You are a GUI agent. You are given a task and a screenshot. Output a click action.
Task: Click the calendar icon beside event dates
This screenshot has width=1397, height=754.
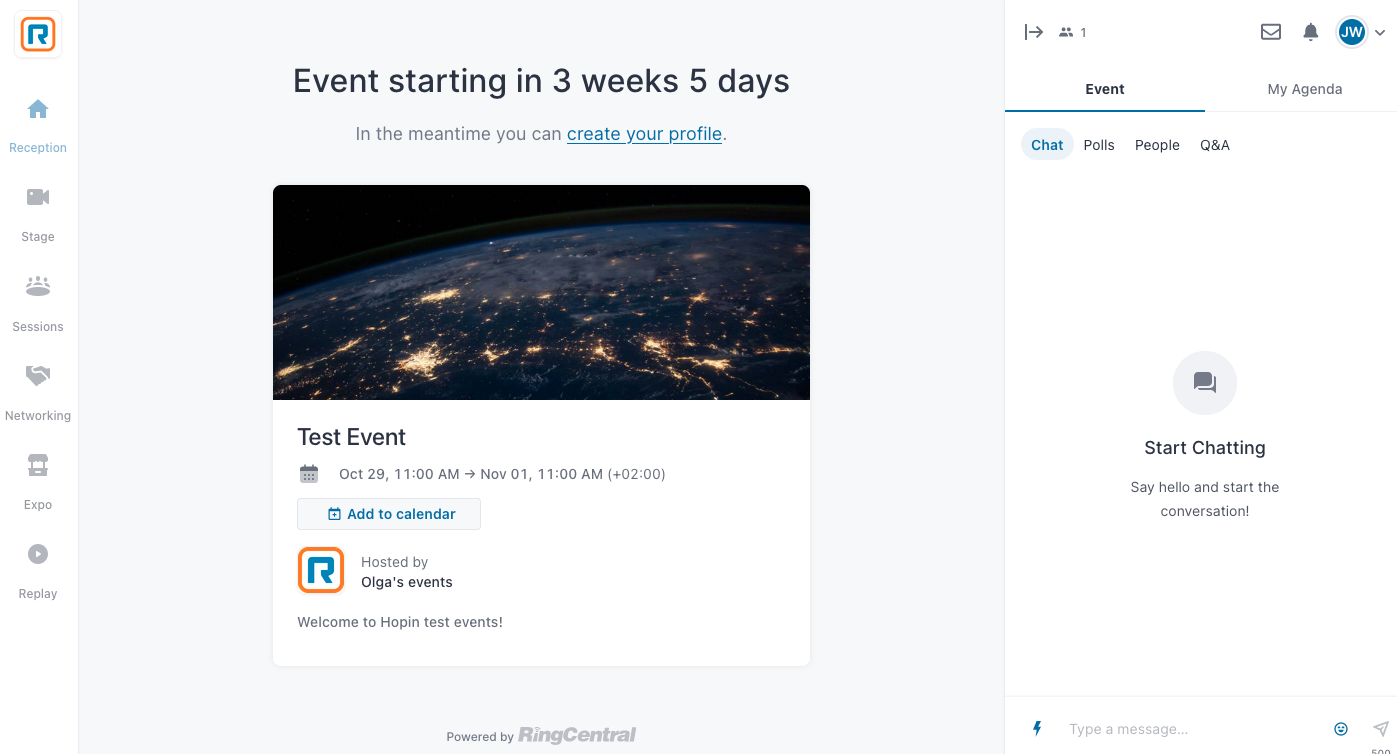(x=309, y=474)
